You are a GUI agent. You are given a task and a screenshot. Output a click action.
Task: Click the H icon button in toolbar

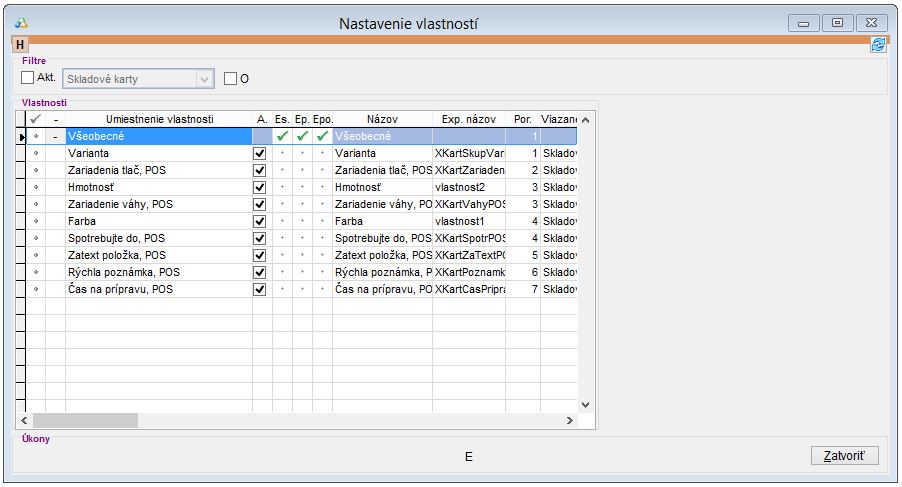point(20,45)
